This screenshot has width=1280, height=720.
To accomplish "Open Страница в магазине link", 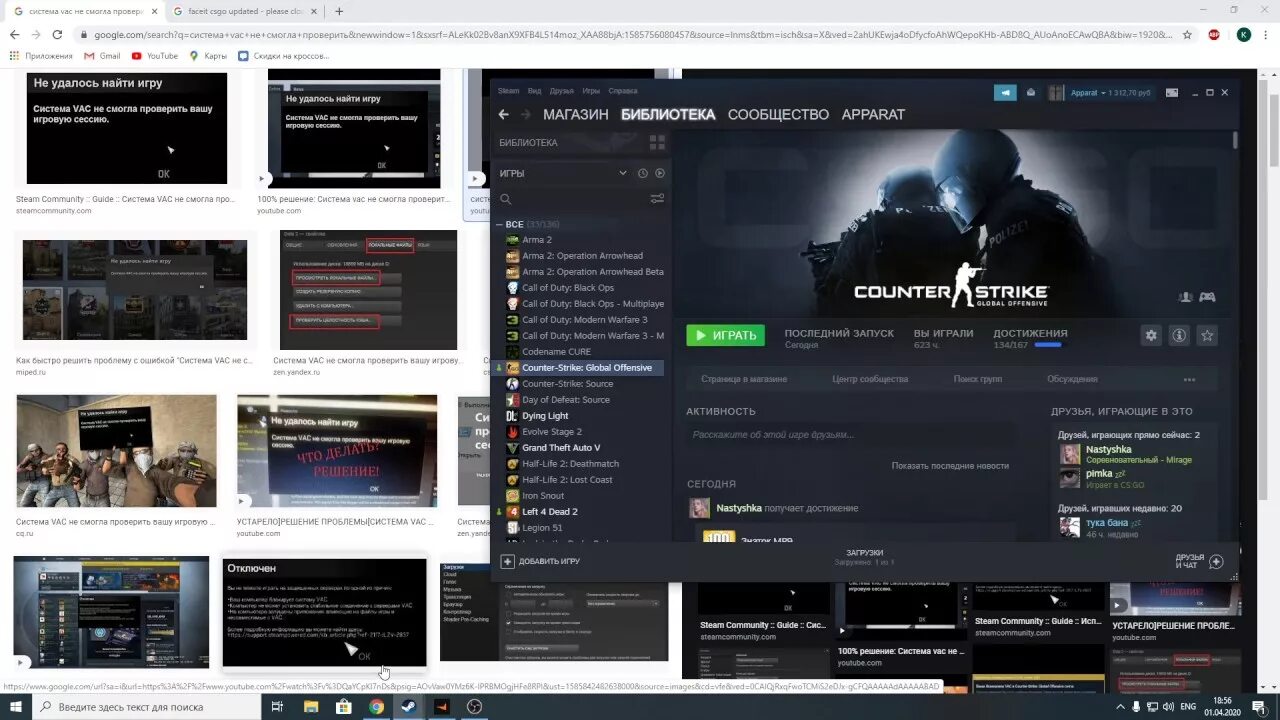I will click(744, 379).
